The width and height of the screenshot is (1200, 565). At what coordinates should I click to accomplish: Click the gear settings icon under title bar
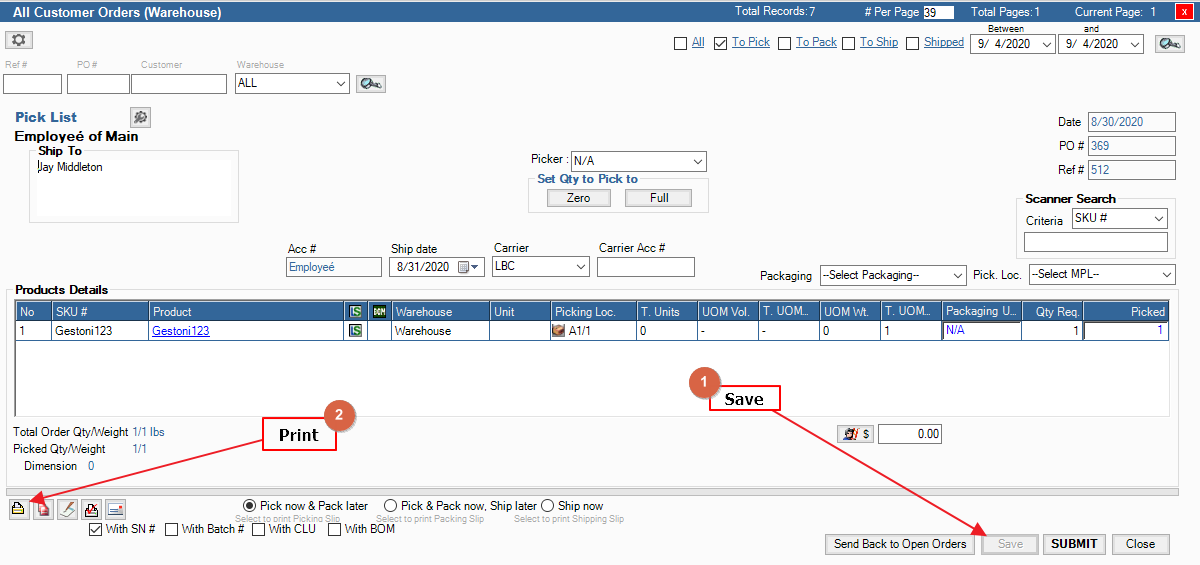click(x=20, y=40)
